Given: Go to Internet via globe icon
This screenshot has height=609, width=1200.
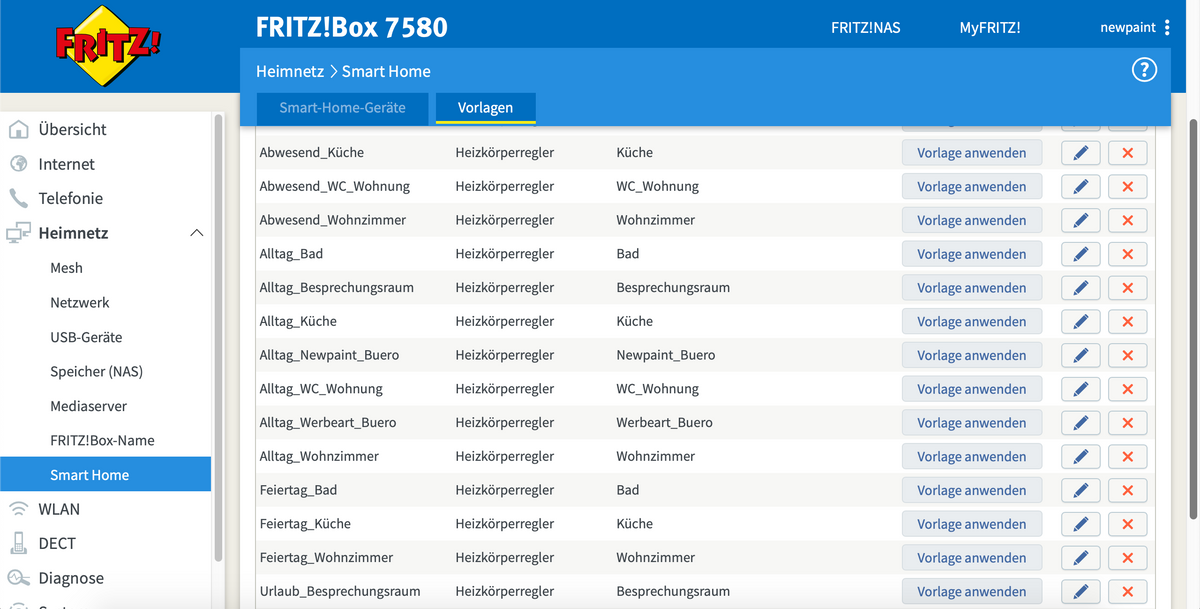Looking at the screenshot, I should pos(18,164).
